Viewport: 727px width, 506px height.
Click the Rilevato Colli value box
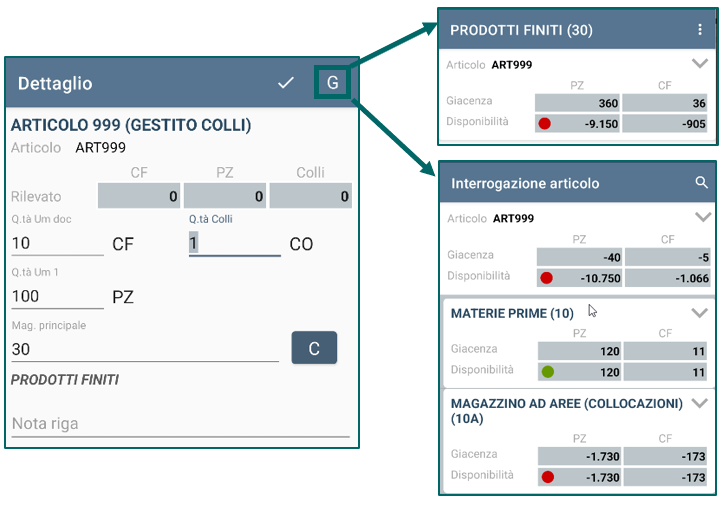pyautogui.click(x=311, y=196)
